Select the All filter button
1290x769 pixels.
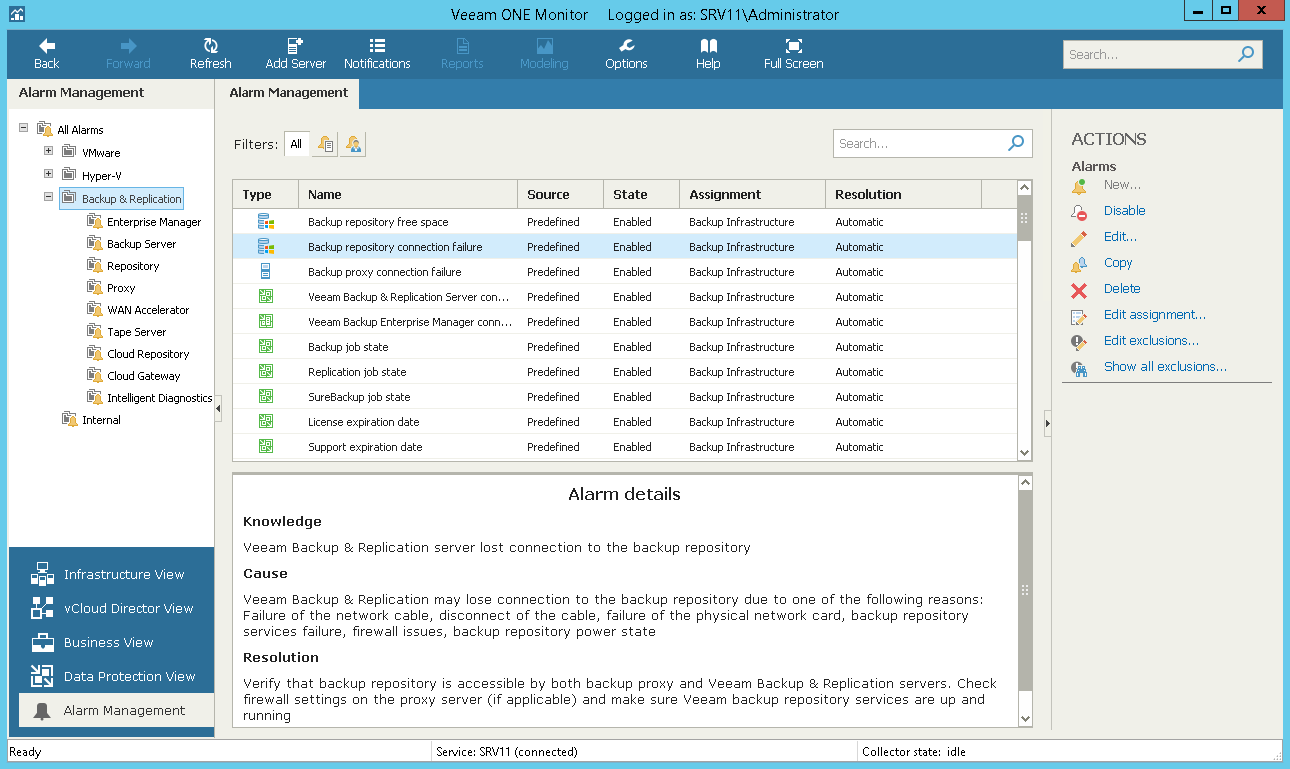[296, 144]
